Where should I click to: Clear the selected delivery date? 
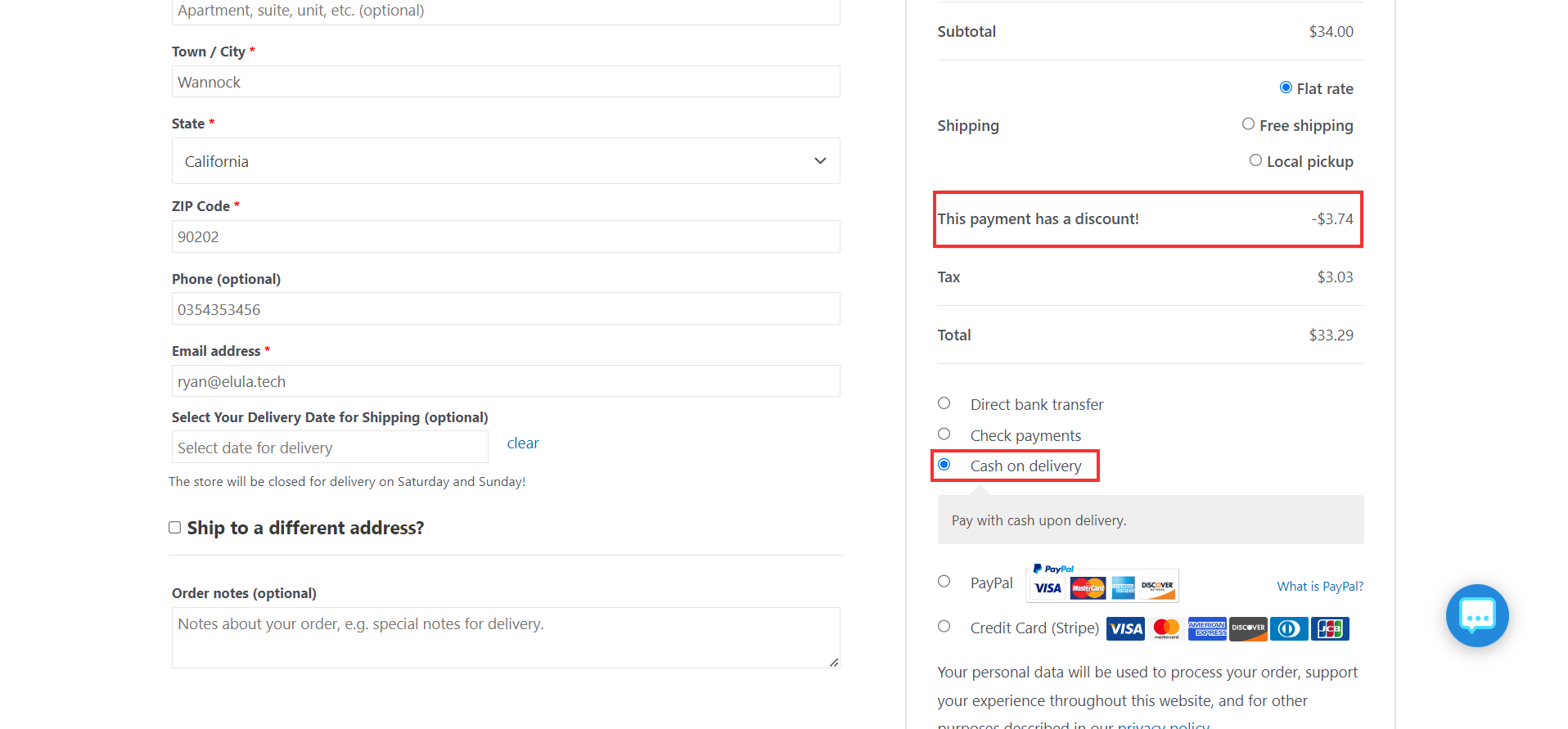pos(523,443)
